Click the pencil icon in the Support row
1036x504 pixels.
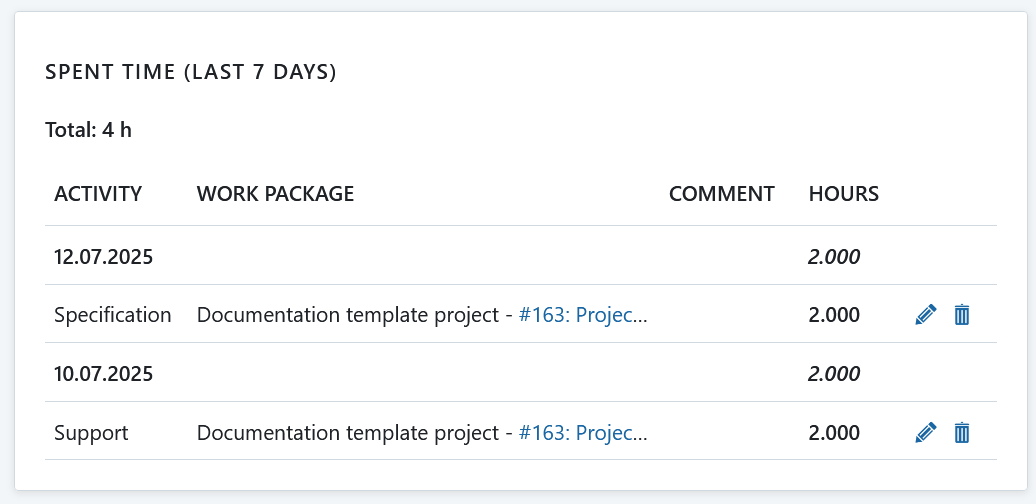925,433
